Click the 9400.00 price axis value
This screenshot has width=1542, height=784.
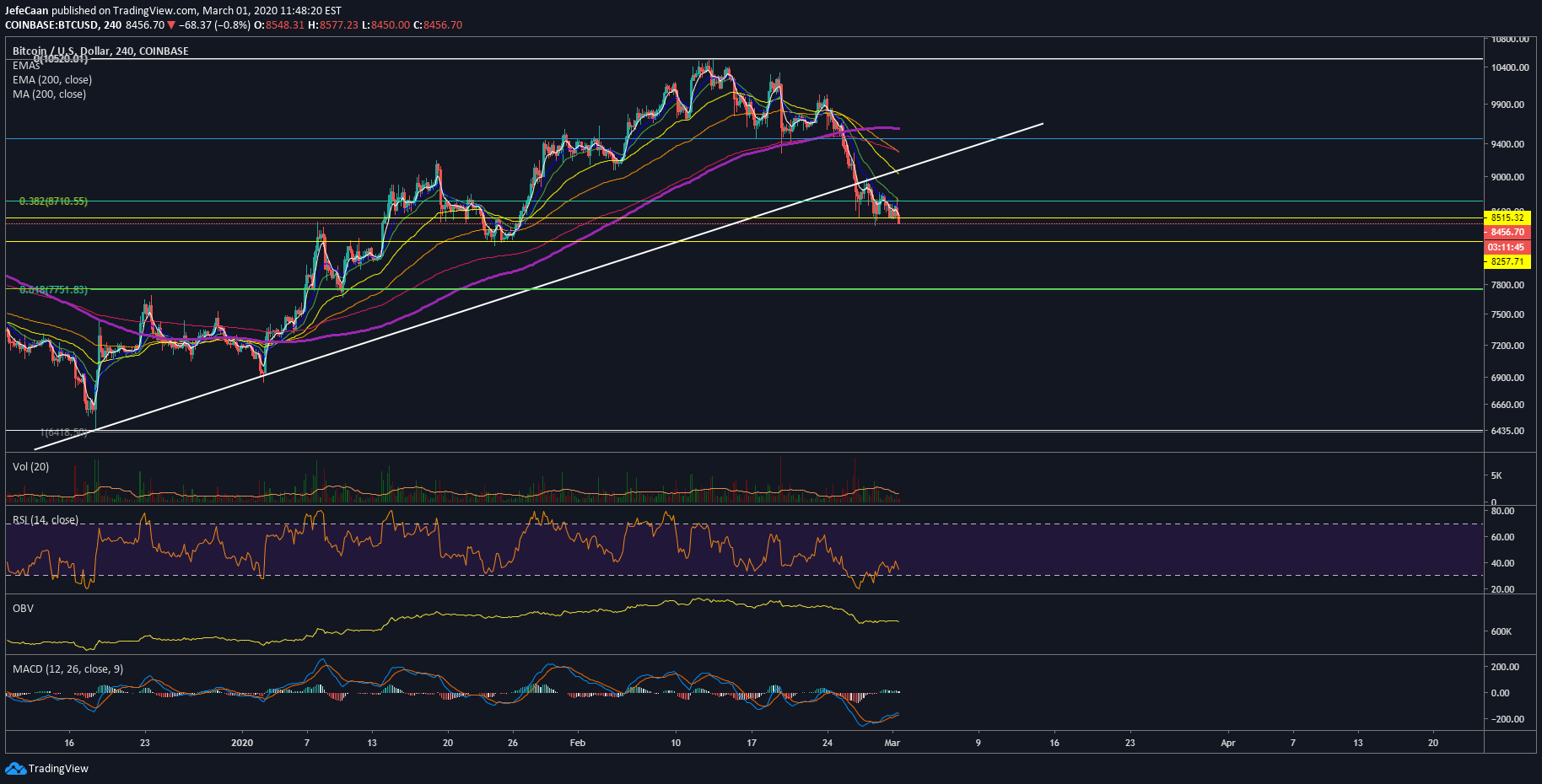[1508, 144]
